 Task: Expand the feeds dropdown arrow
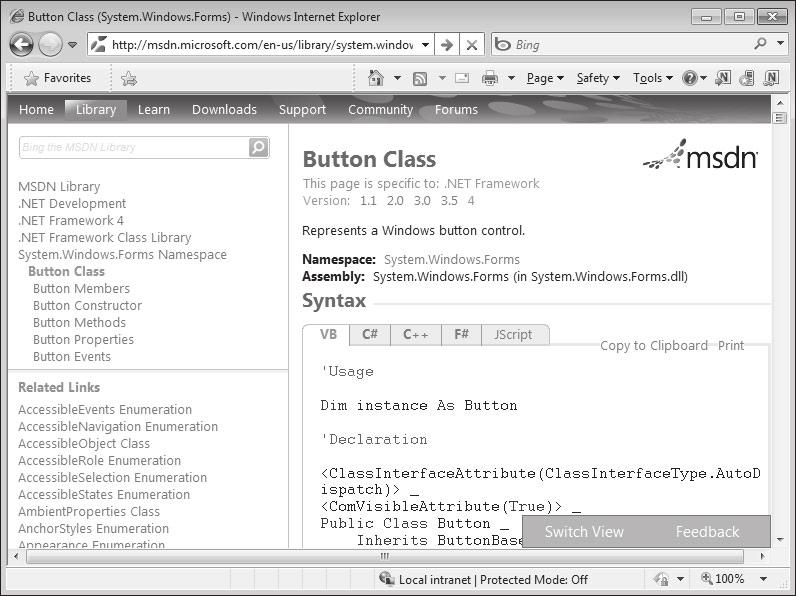[442, 78]
